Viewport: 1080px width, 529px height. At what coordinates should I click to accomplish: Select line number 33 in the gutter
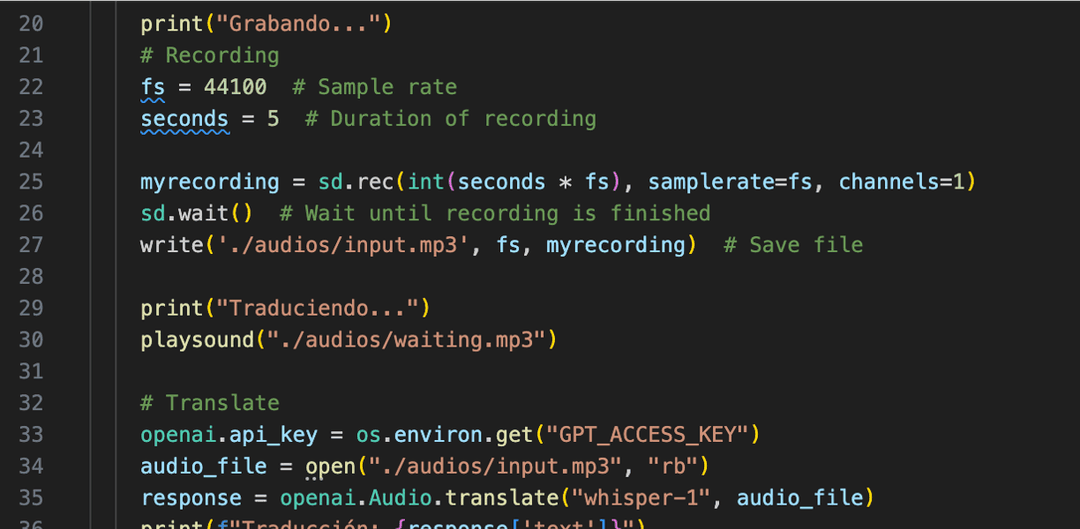31,434
